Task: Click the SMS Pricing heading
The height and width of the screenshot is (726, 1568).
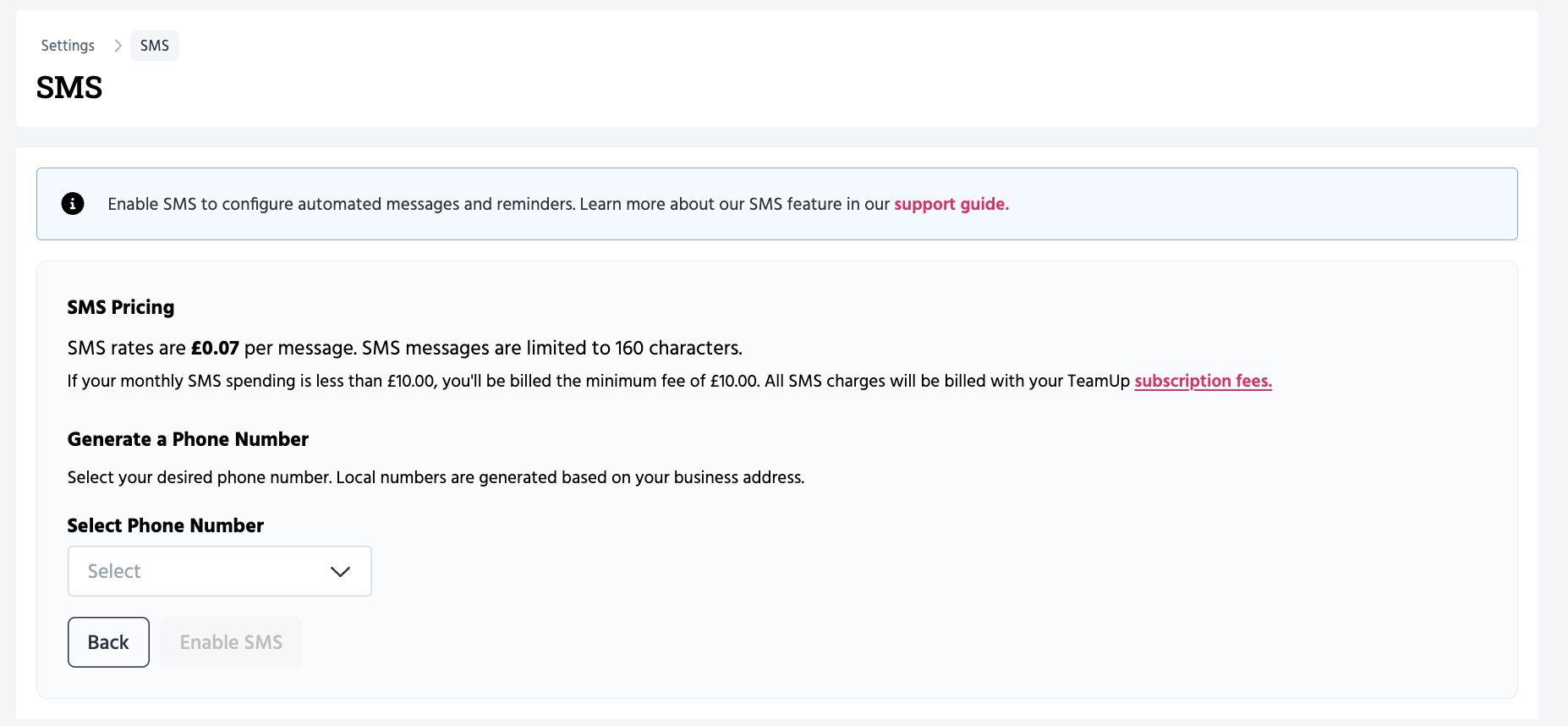Action: pos(121,307)
